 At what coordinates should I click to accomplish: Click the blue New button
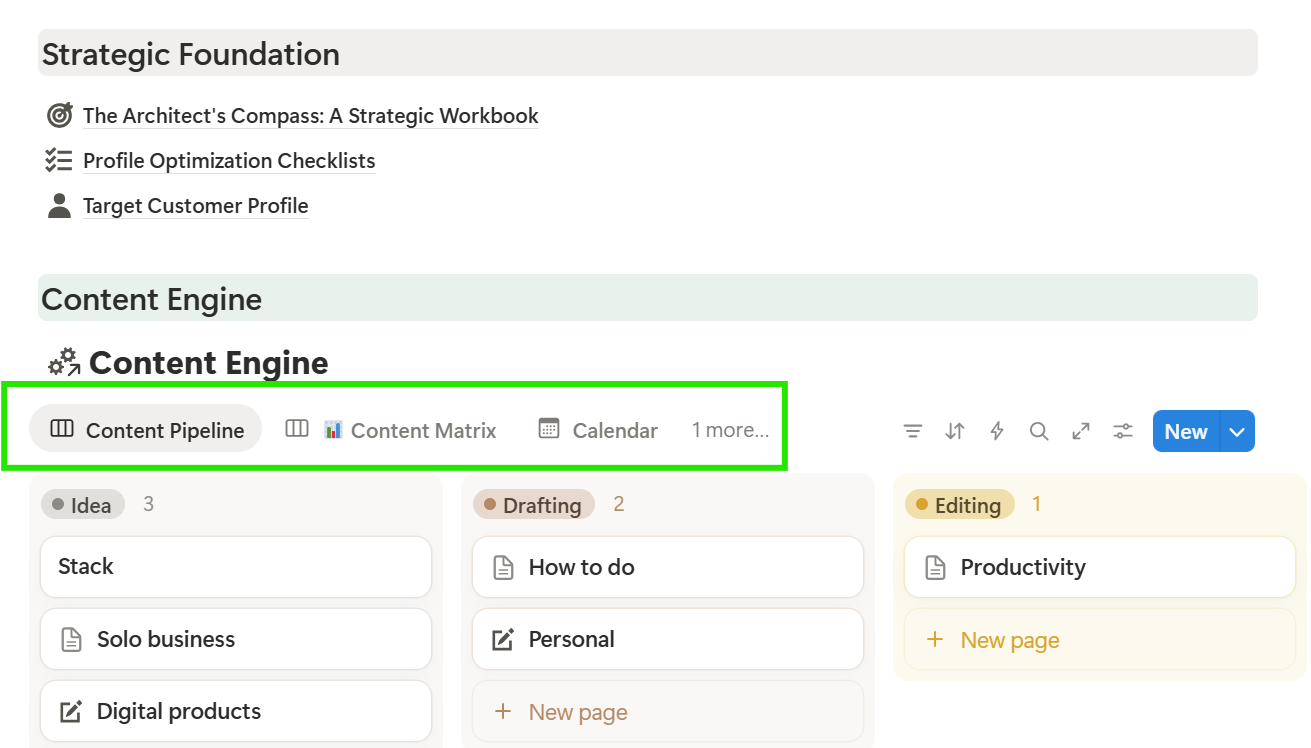coord(1186,432)
